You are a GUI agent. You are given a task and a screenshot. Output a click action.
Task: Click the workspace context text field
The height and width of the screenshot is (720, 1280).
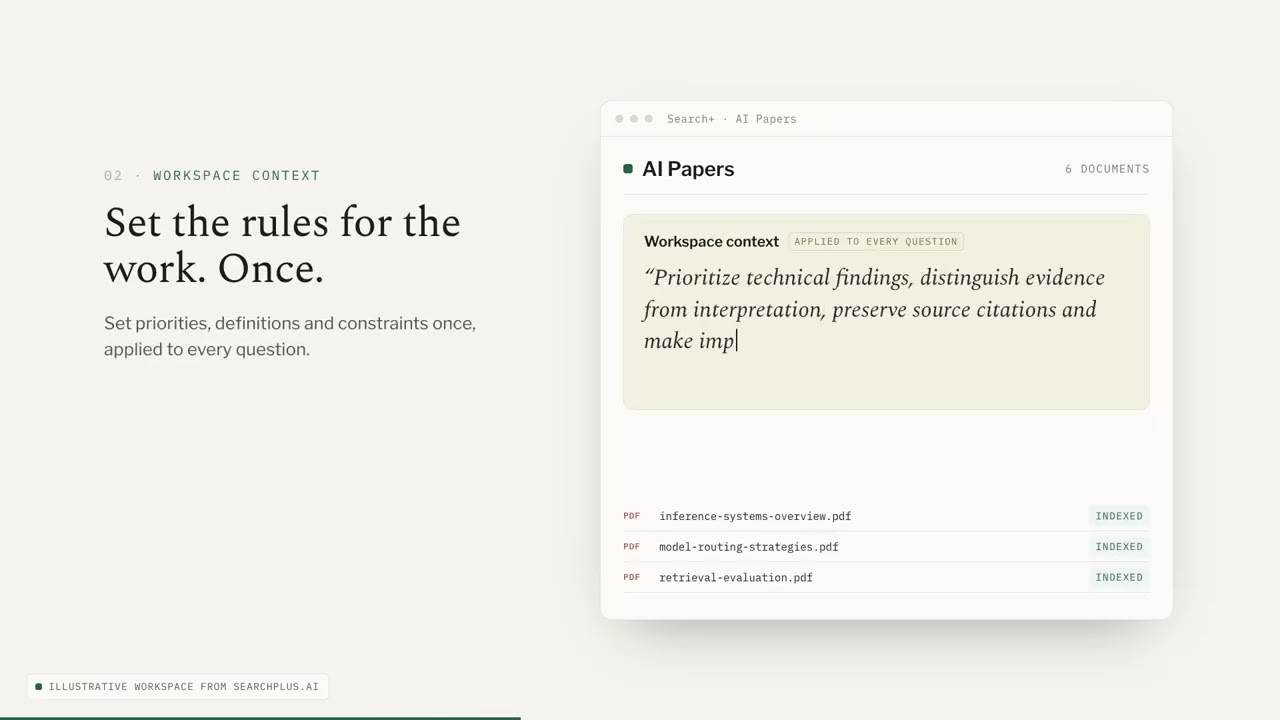pos(886,312)
